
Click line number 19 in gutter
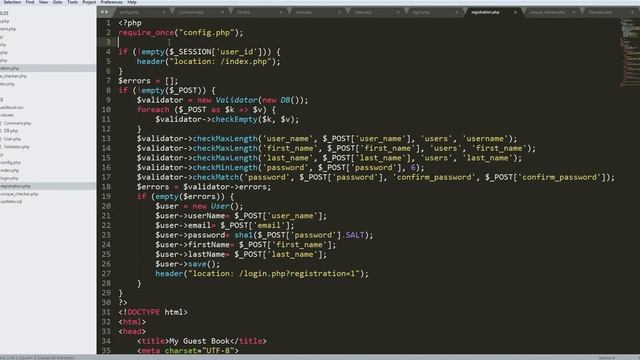pos(106,196)
